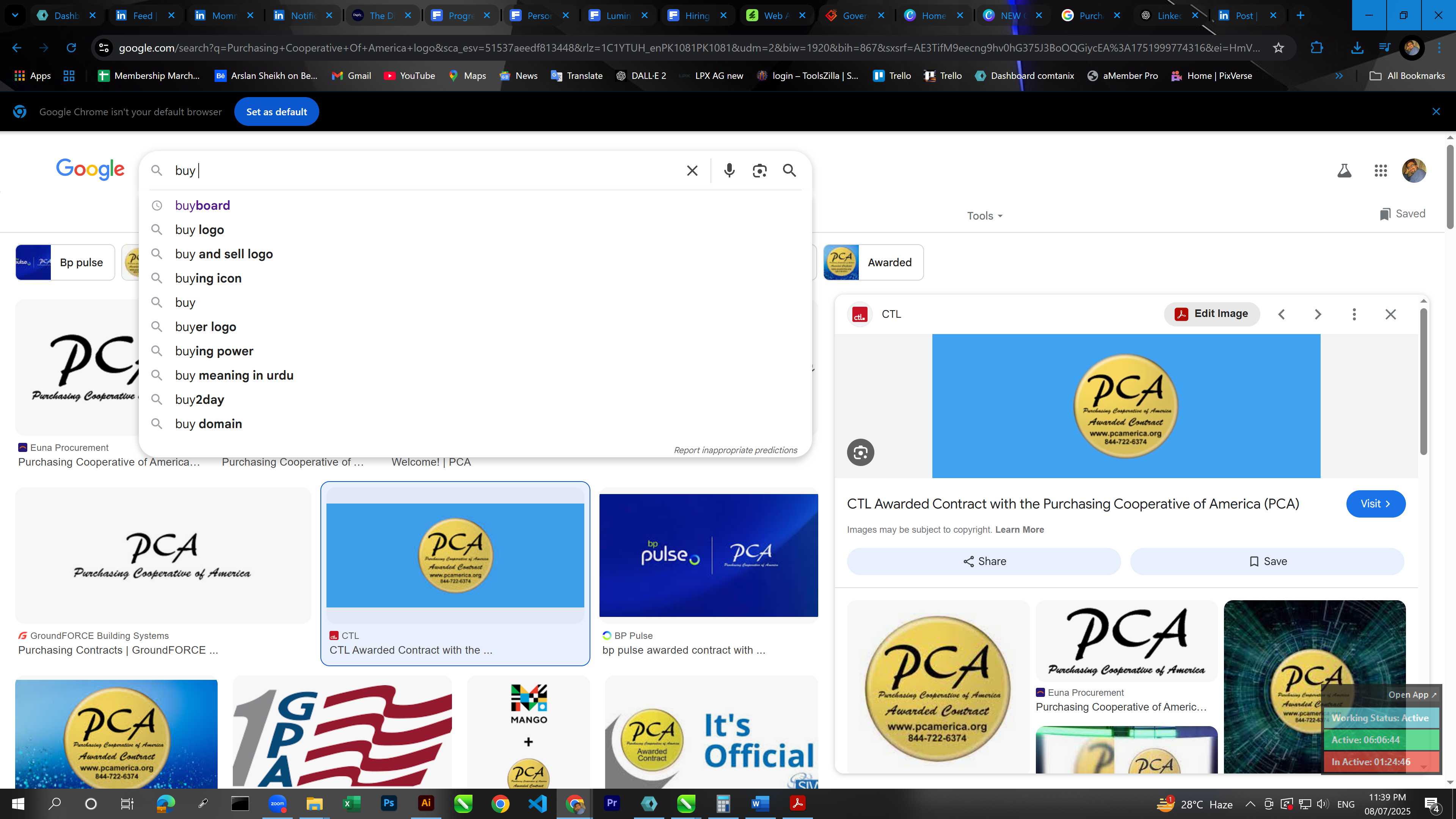Open the tab search dropdown arrow
This screenshot has width=1456, height=819.
(15, 15)
